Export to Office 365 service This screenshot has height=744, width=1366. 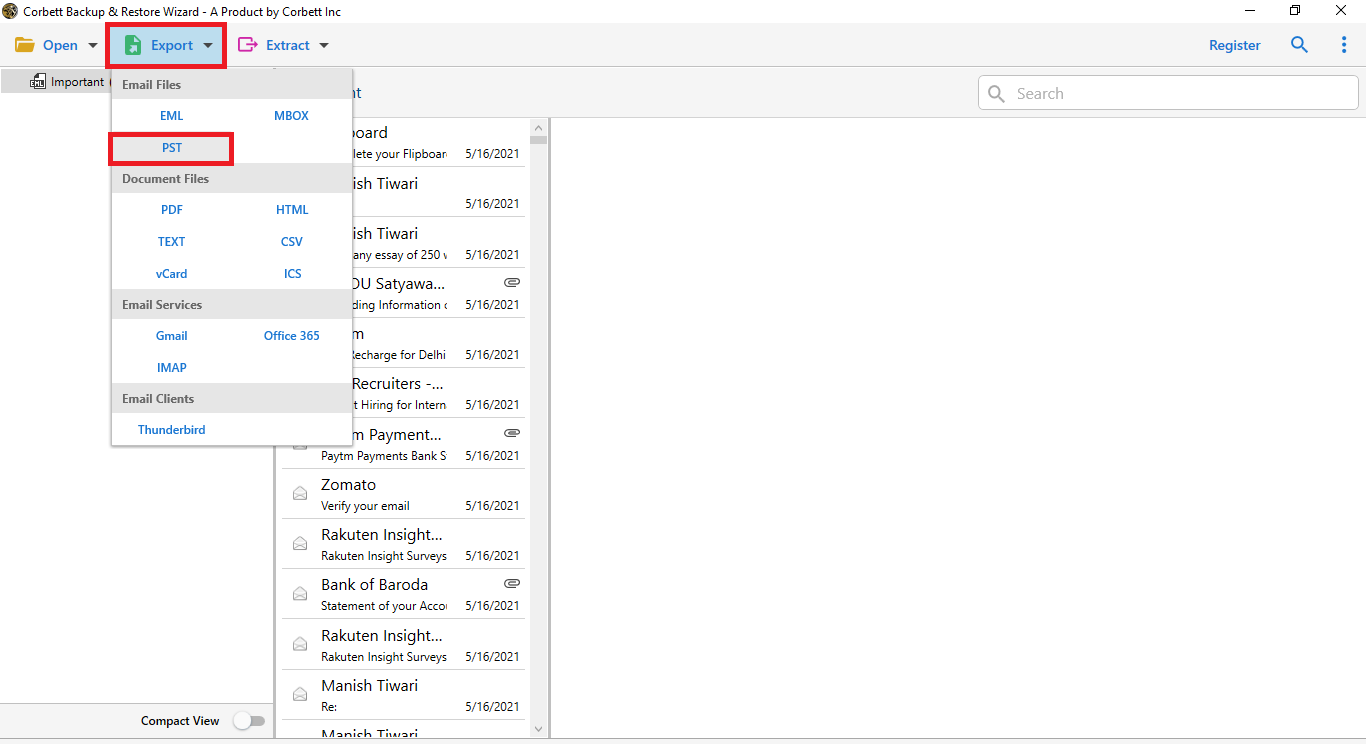[x=292, y=336]
